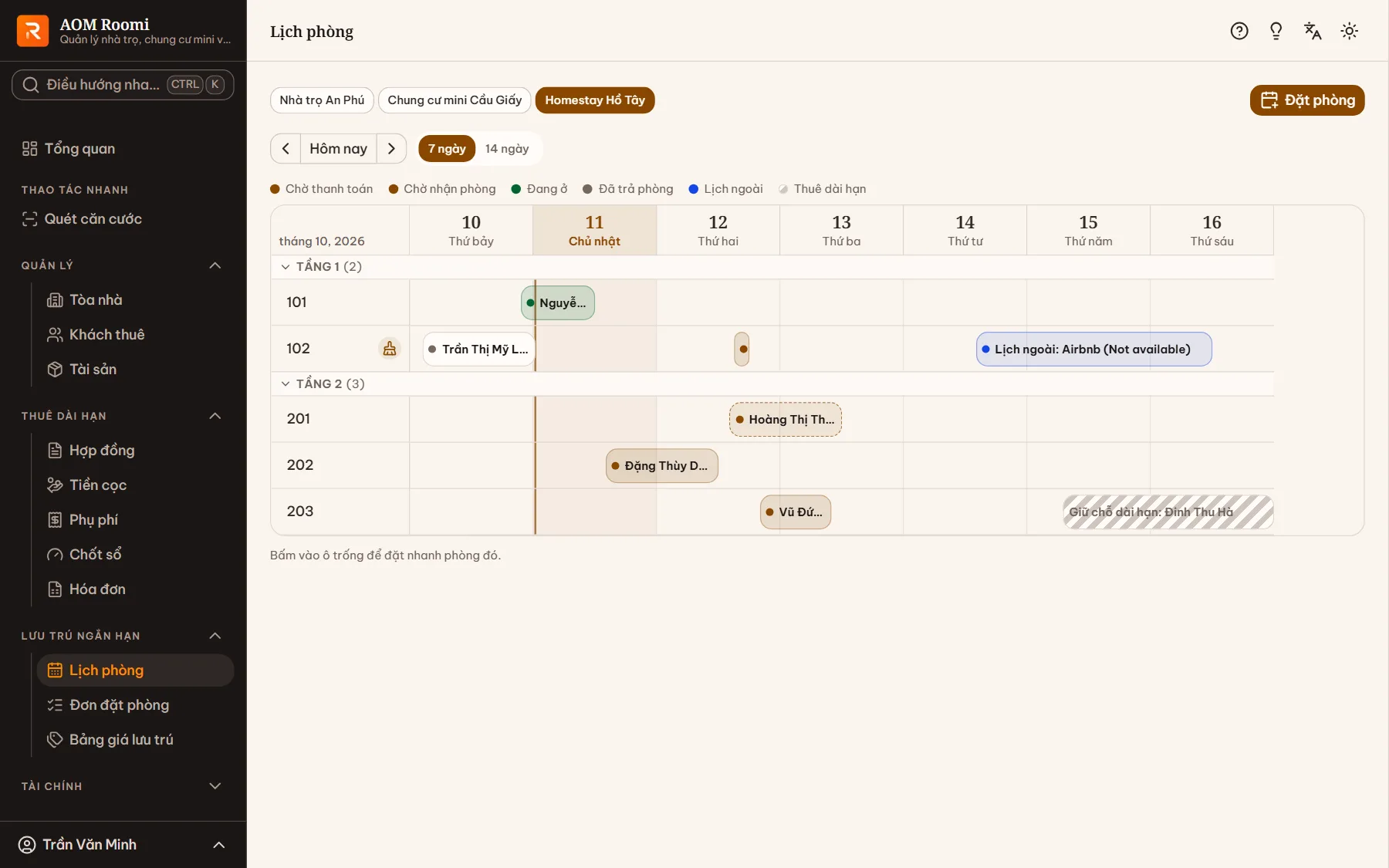Open Tòa nhà in sidebar
The image size is (1389, 868).
(136, 300)
